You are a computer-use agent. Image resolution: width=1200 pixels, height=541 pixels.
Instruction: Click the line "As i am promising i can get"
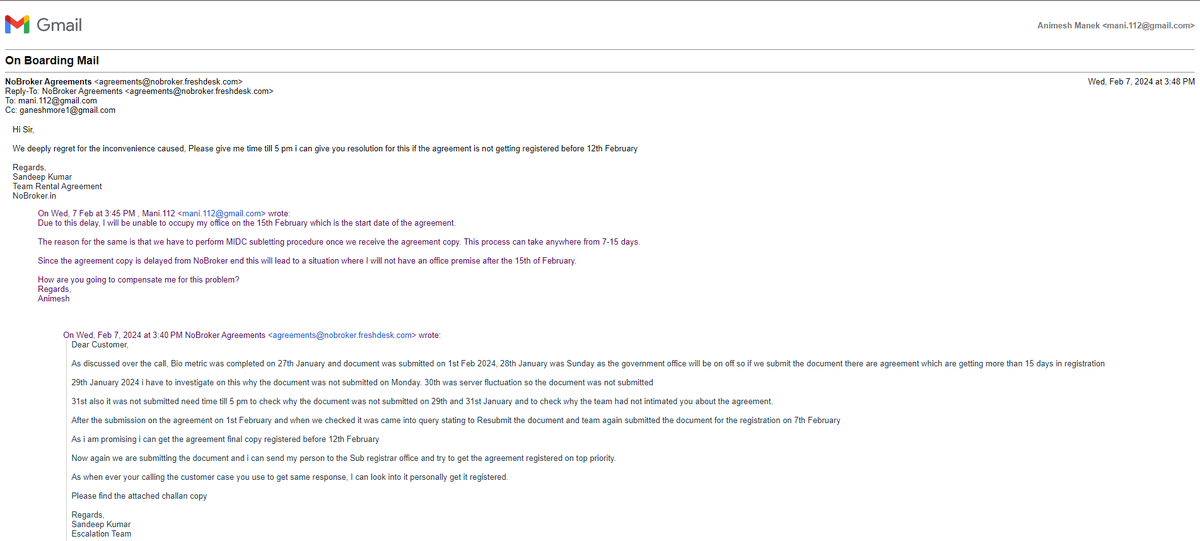[x=225, y=439]
